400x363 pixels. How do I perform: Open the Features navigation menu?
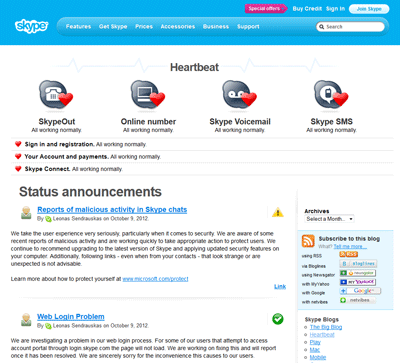click(x=78, y=26)
